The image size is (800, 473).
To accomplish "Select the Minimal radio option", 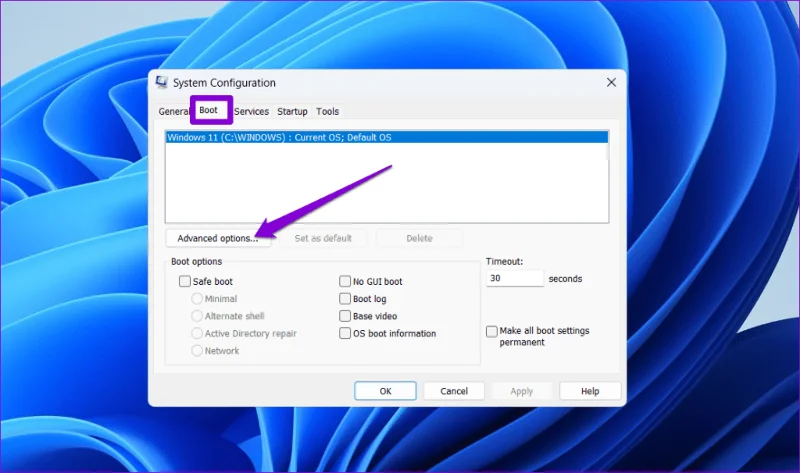I will coord(197,298).
